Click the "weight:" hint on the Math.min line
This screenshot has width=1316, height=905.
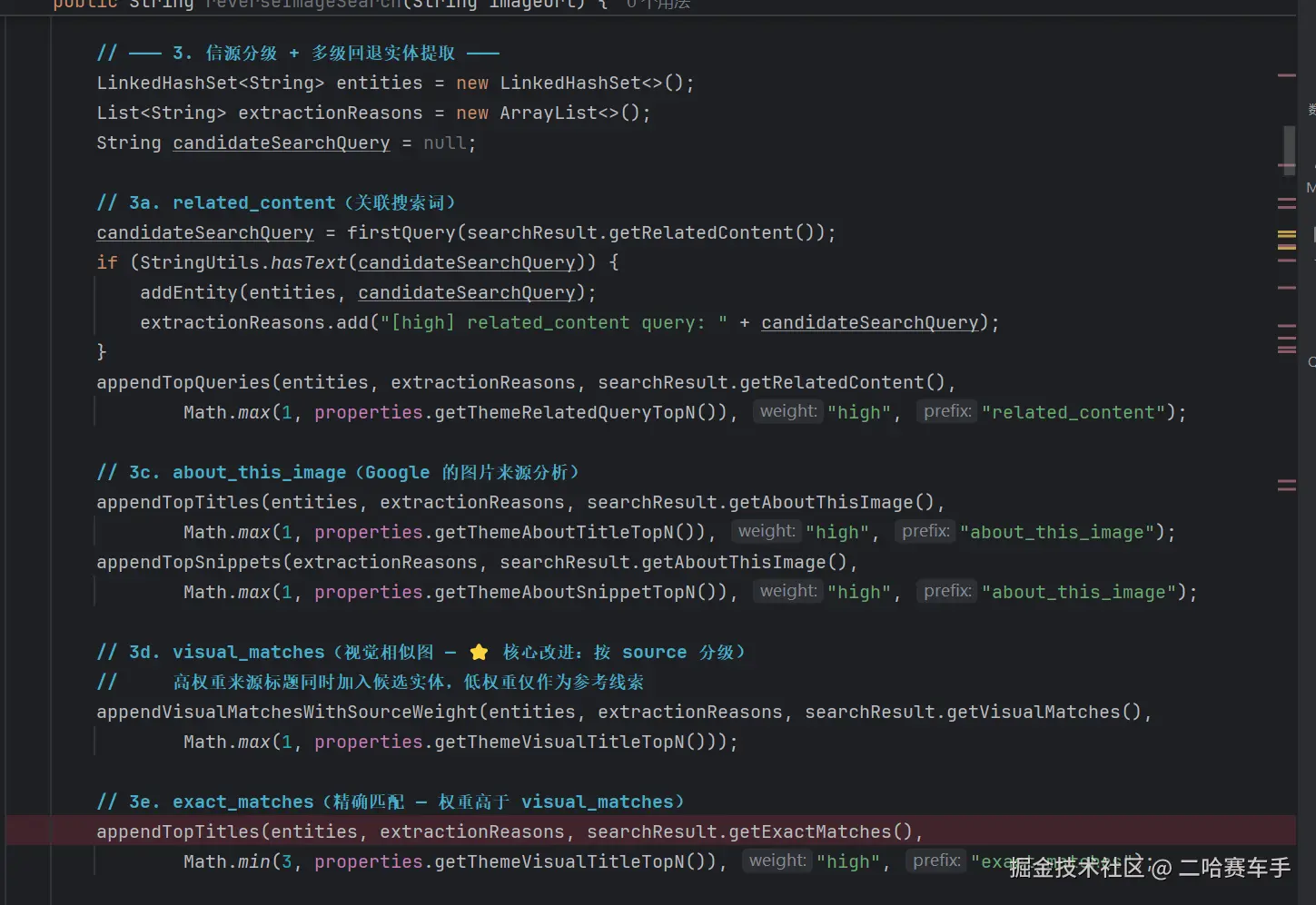[777, 861]
